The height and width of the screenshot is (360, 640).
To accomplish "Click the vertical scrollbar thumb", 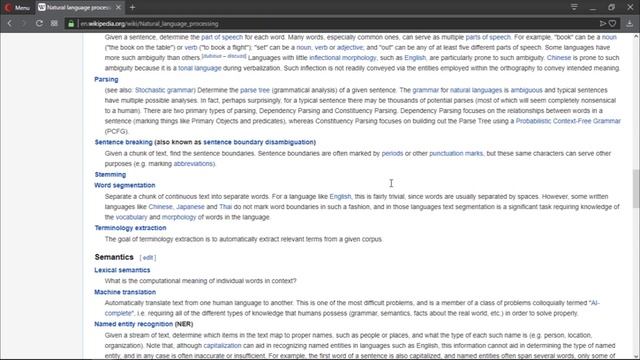I will pos(636,190).
